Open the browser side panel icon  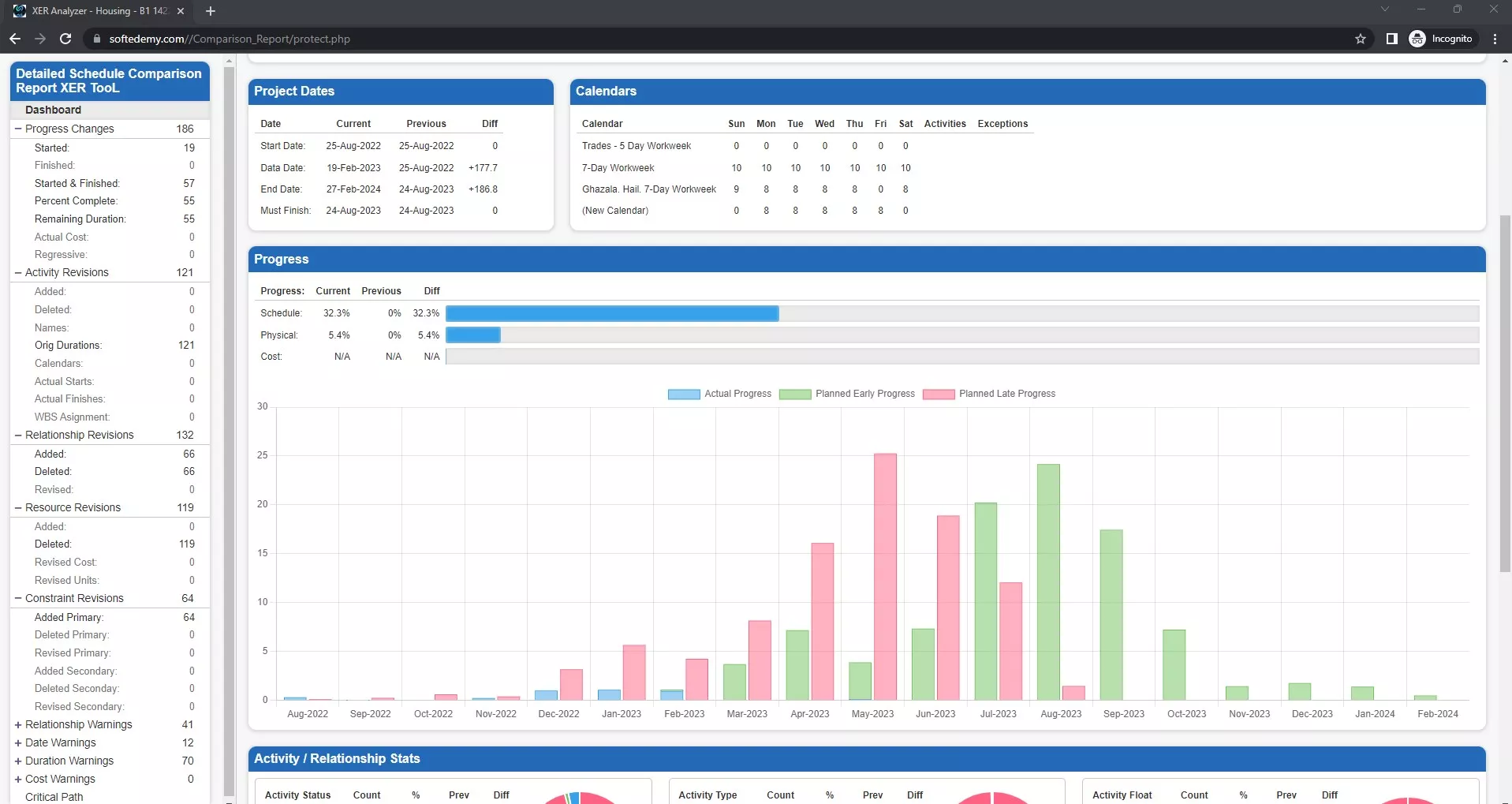tap(1391, 39)
